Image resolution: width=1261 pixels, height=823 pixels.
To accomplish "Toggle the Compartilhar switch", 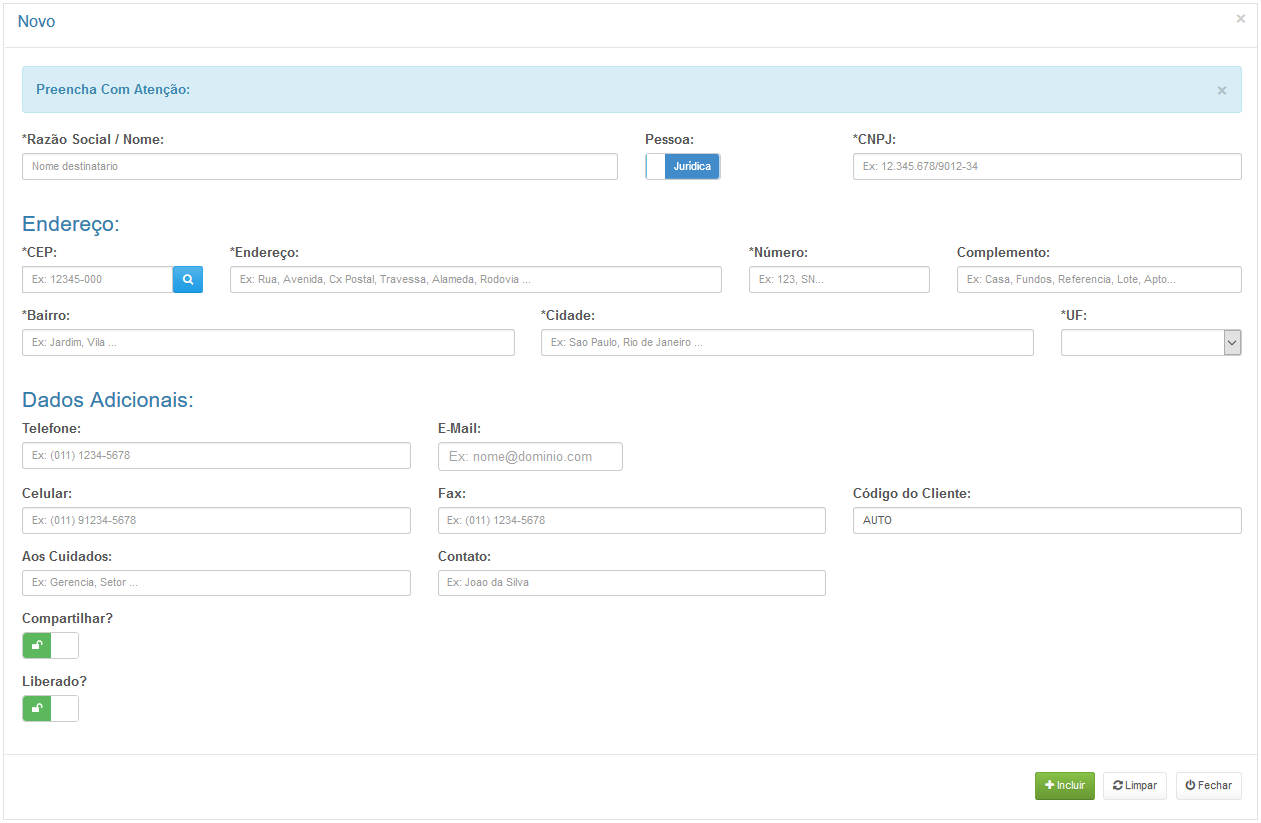I will click(50, 646).
